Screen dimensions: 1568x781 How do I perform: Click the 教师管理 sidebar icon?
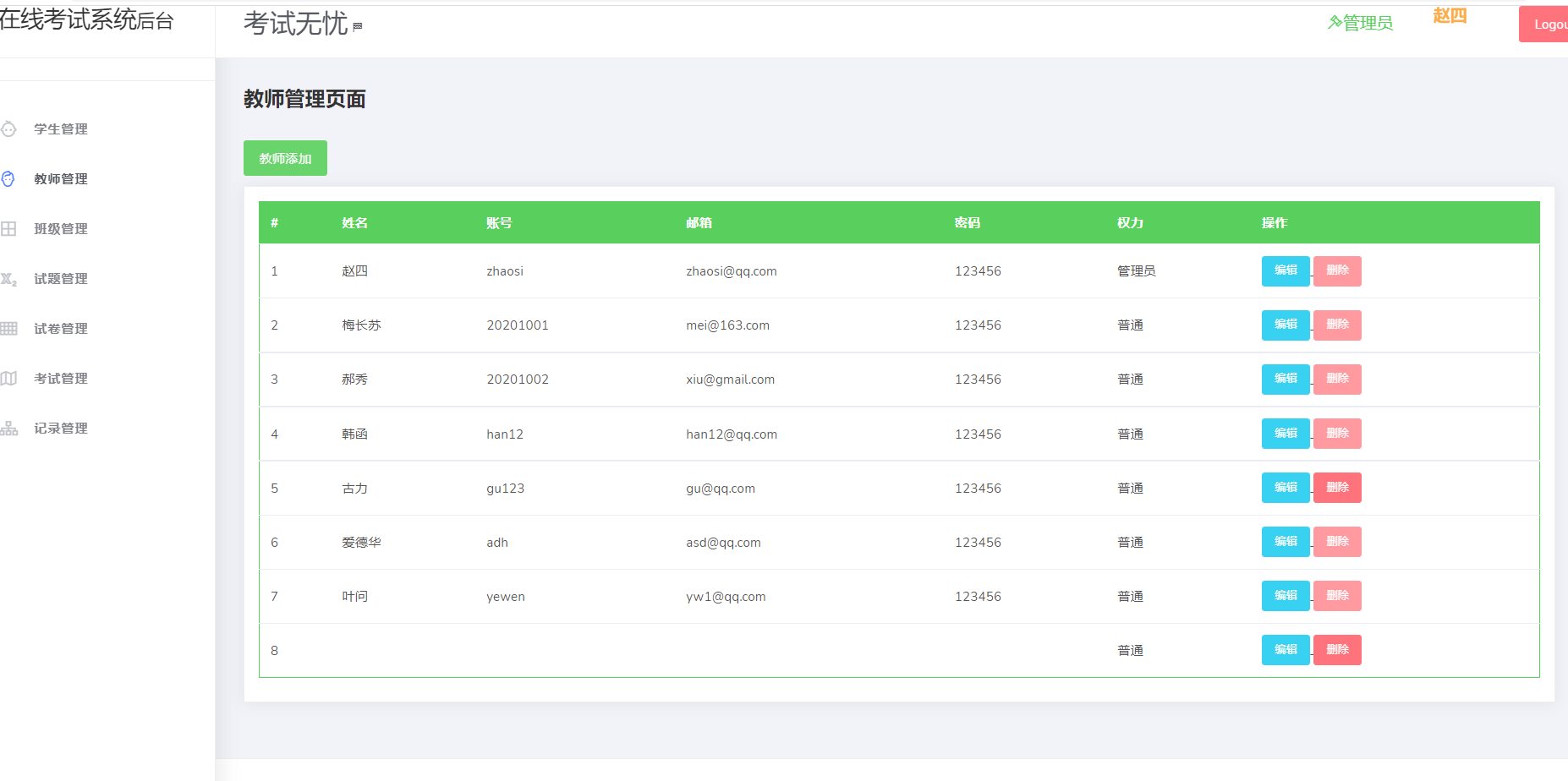pos(8,179)
